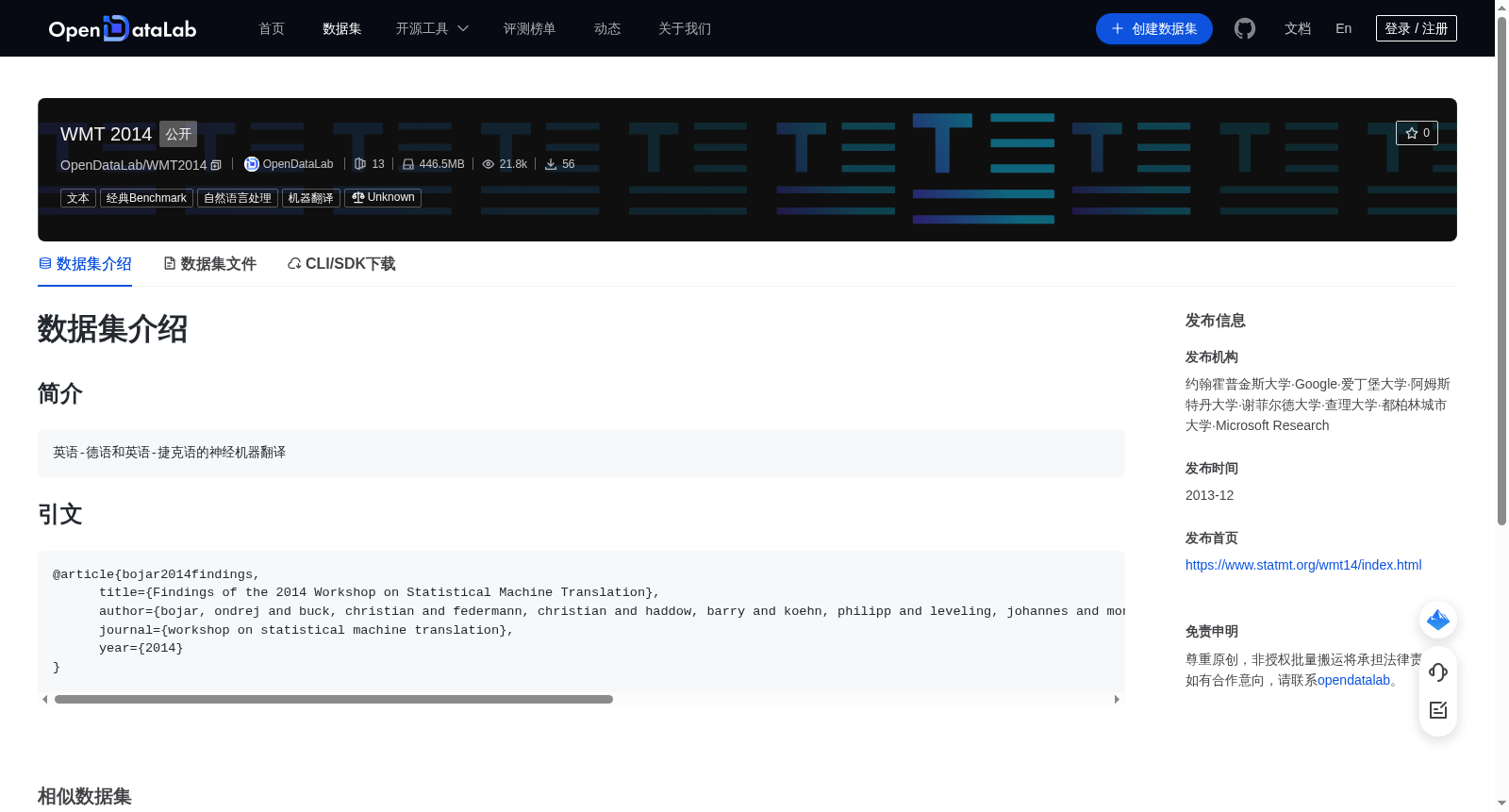Viewport: 1509px width, 812px height.
Task: Click the 创建数据集 button
Action: 1154,28
